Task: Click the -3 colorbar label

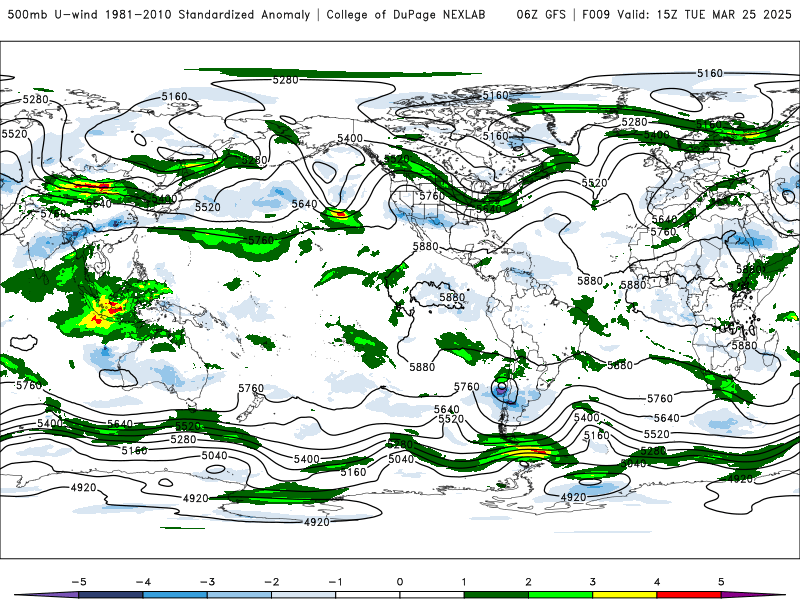Action: pos(207,582)
